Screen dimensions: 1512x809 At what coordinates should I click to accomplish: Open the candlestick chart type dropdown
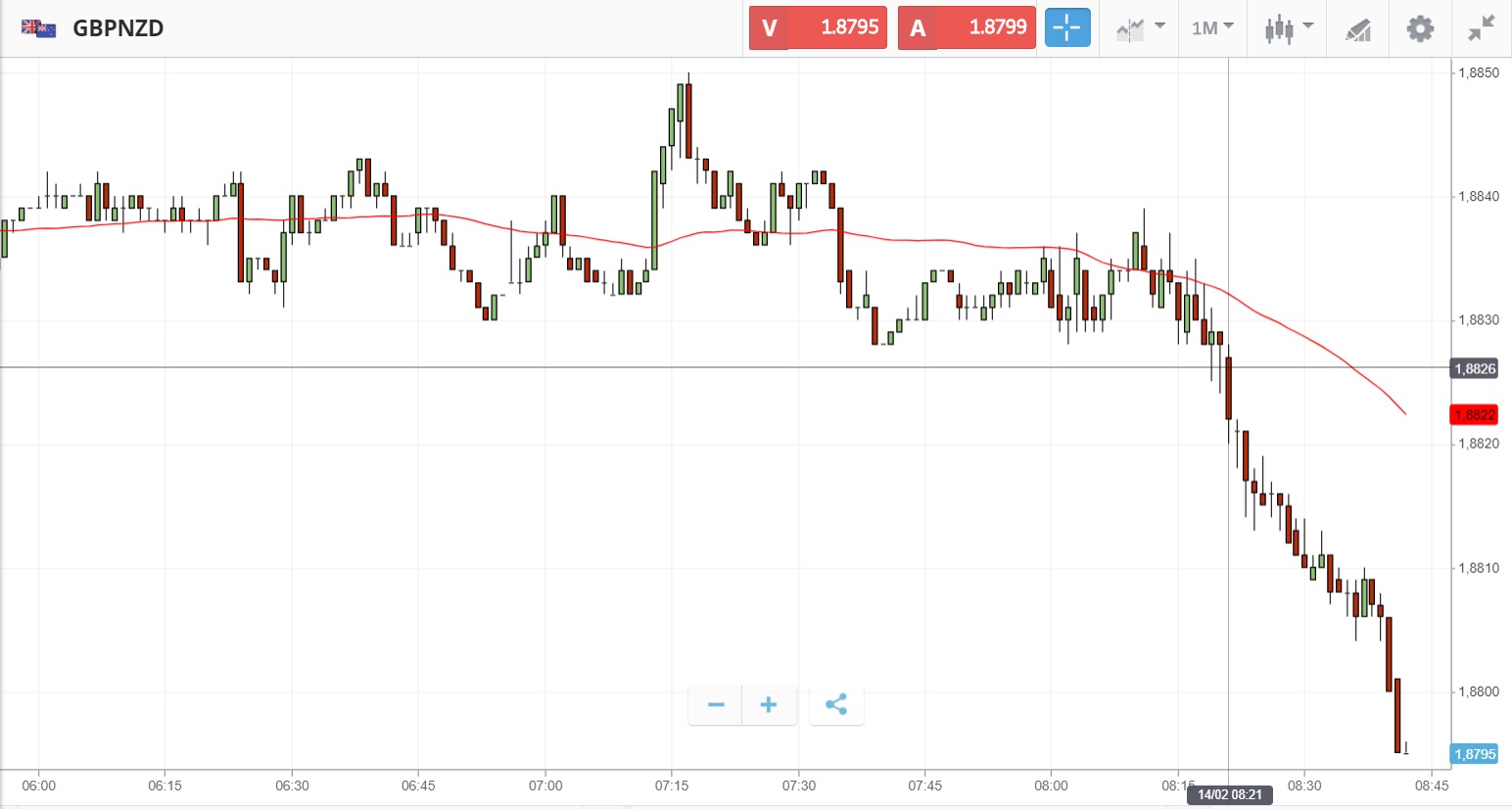pyautogui.click(x=1288, y=28)
